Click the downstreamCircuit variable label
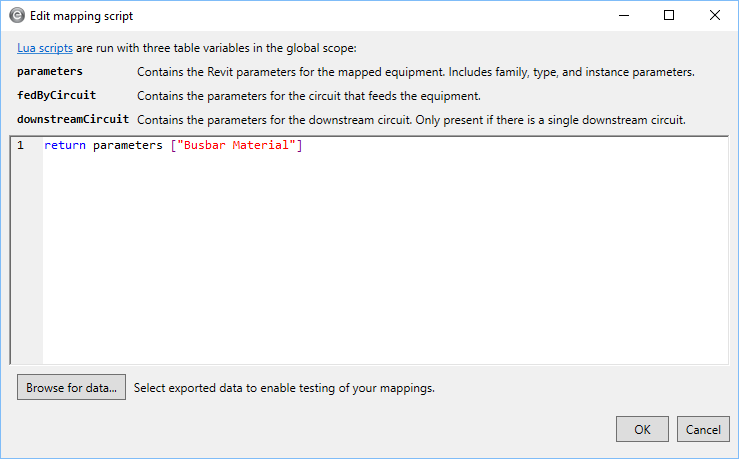 click(x=73, y=120)
